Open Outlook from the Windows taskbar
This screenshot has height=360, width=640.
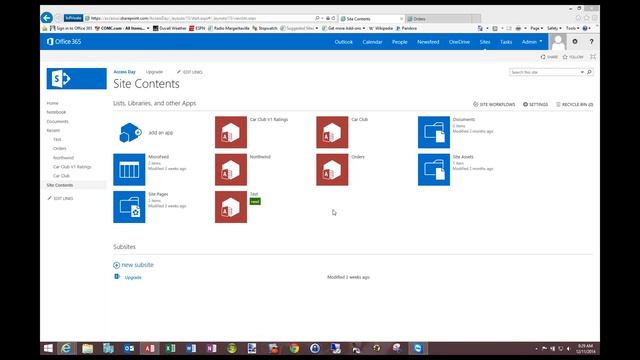129,348
